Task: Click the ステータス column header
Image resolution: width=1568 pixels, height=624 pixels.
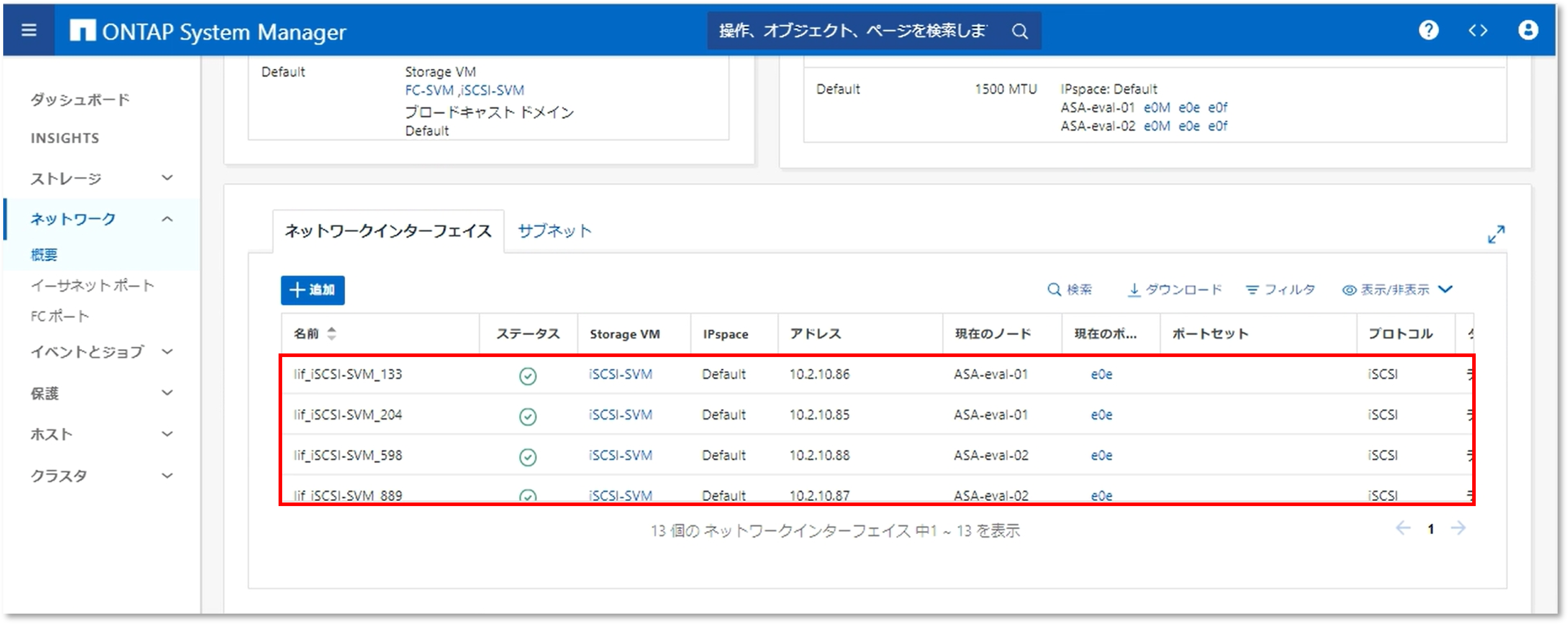Action: 528,334
